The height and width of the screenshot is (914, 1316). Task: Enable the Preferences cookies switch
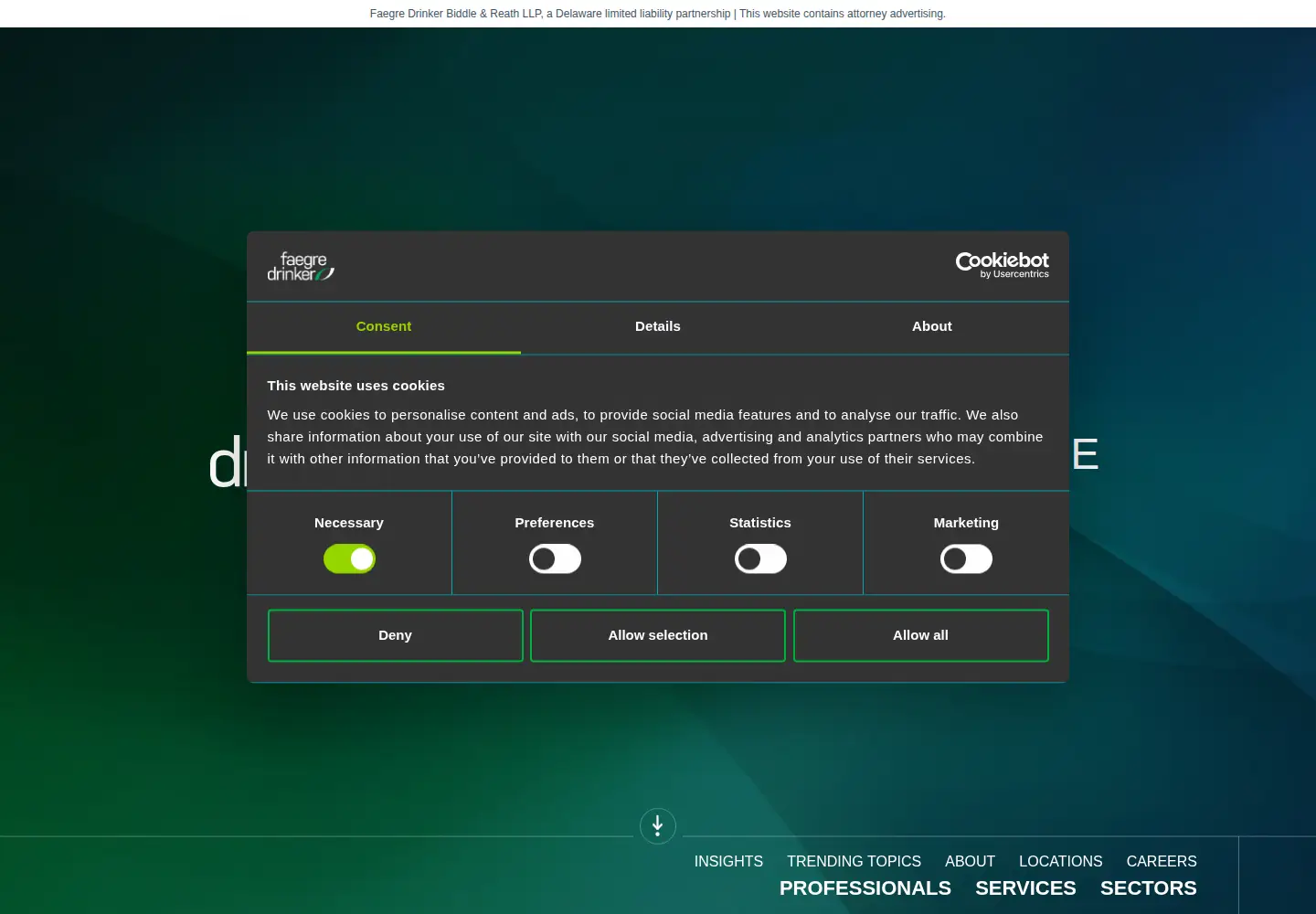tap(555, 558)
